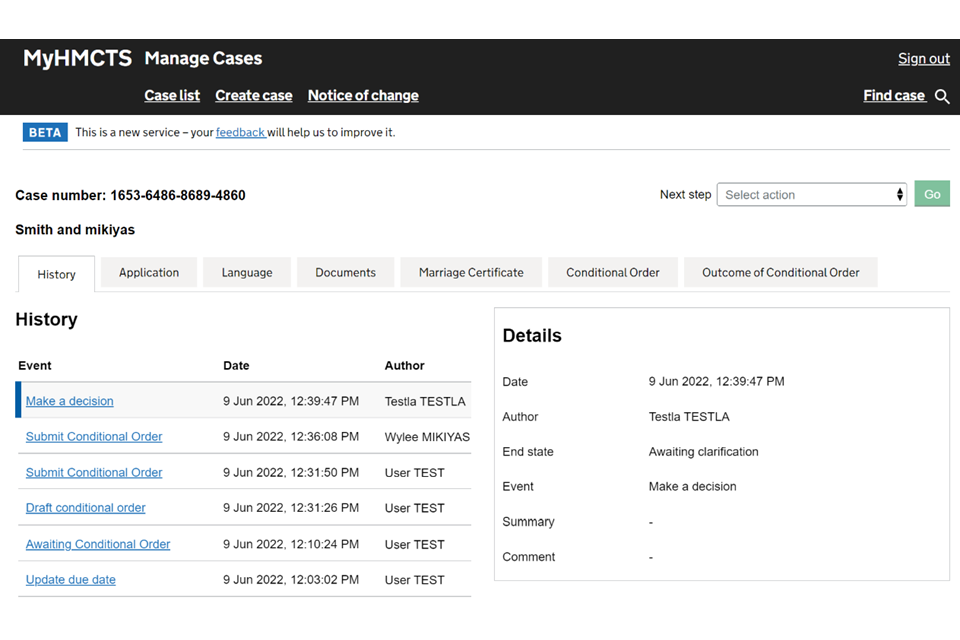Open the Next step select action dropdown

click(x=812, y=195)
